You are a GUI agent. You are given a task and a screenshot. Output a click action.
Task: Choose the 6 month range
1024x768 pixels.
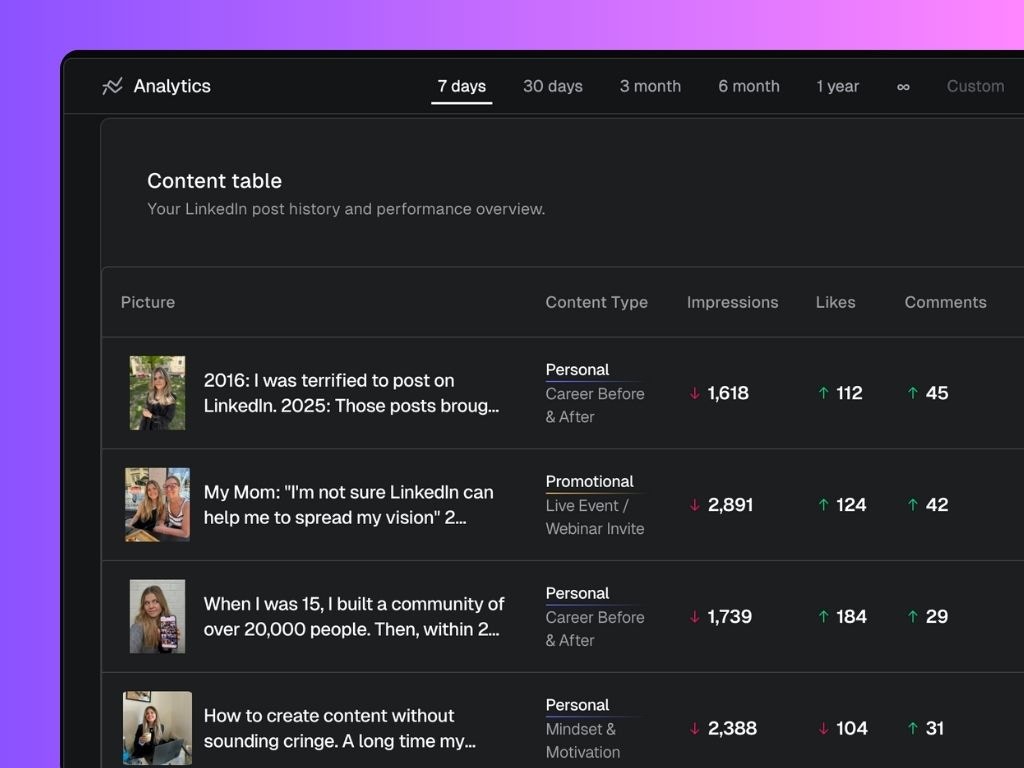[x=749, y=86]
